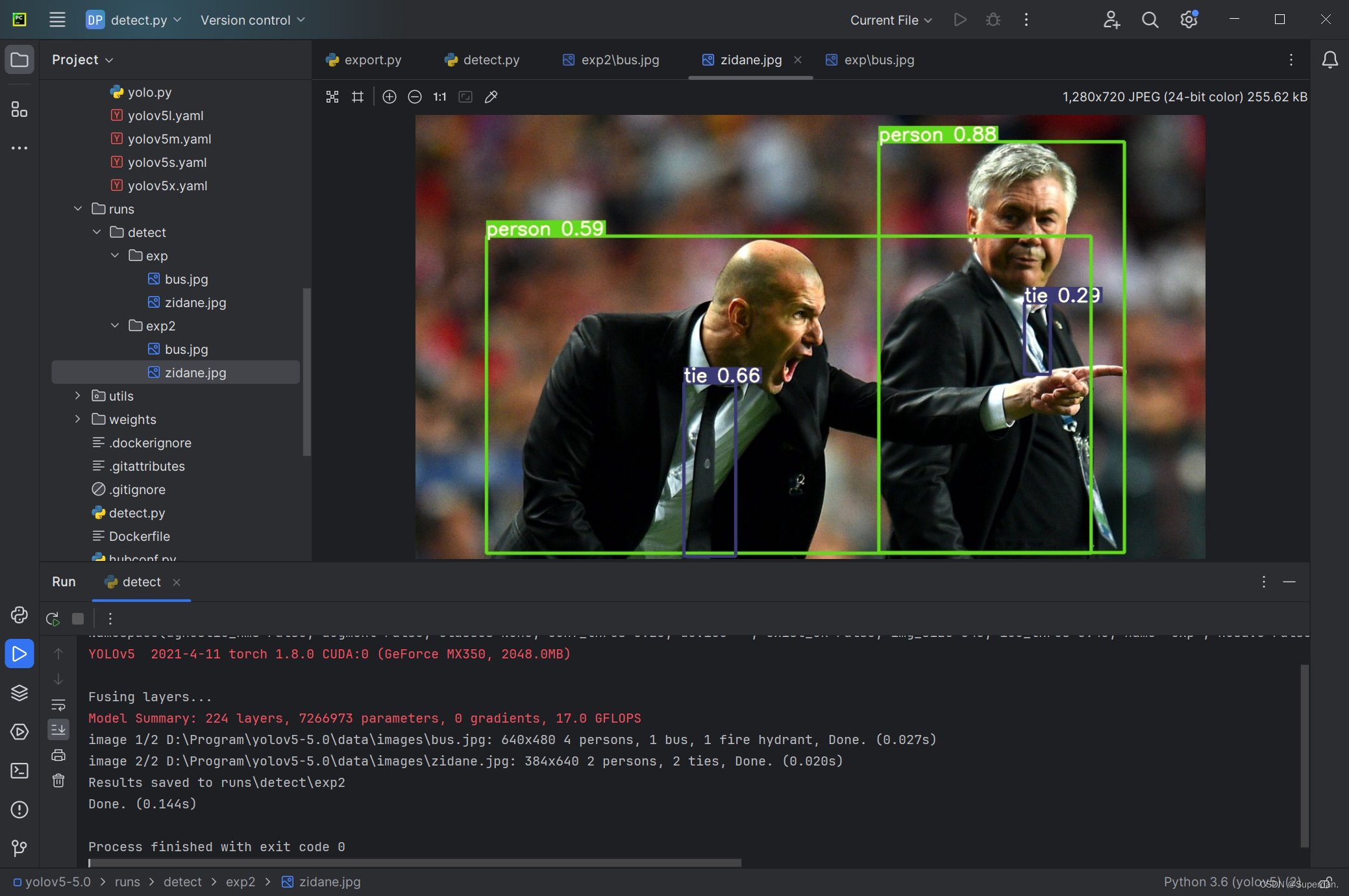The width and height of the screenshot is (1349, 896).
Task: Clear run console with trash icon
Action: click(x=58, y=780)
